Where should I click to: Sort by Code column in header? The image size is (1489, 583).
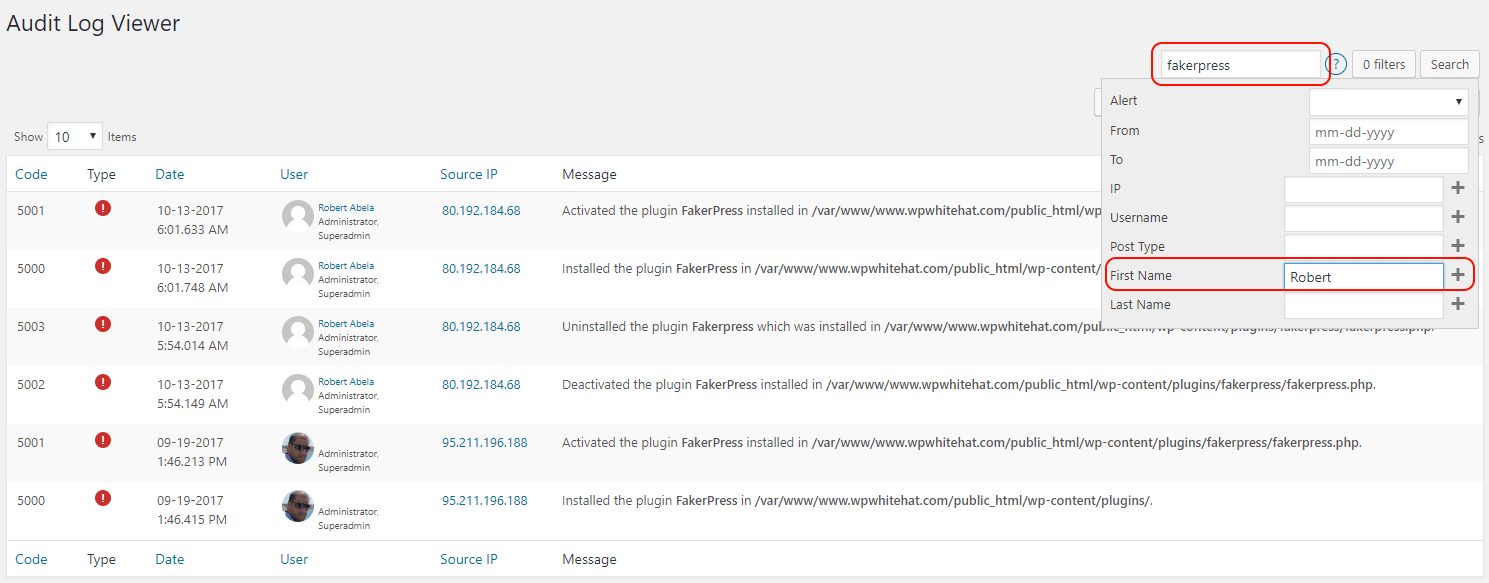click(x=31, y=174)
